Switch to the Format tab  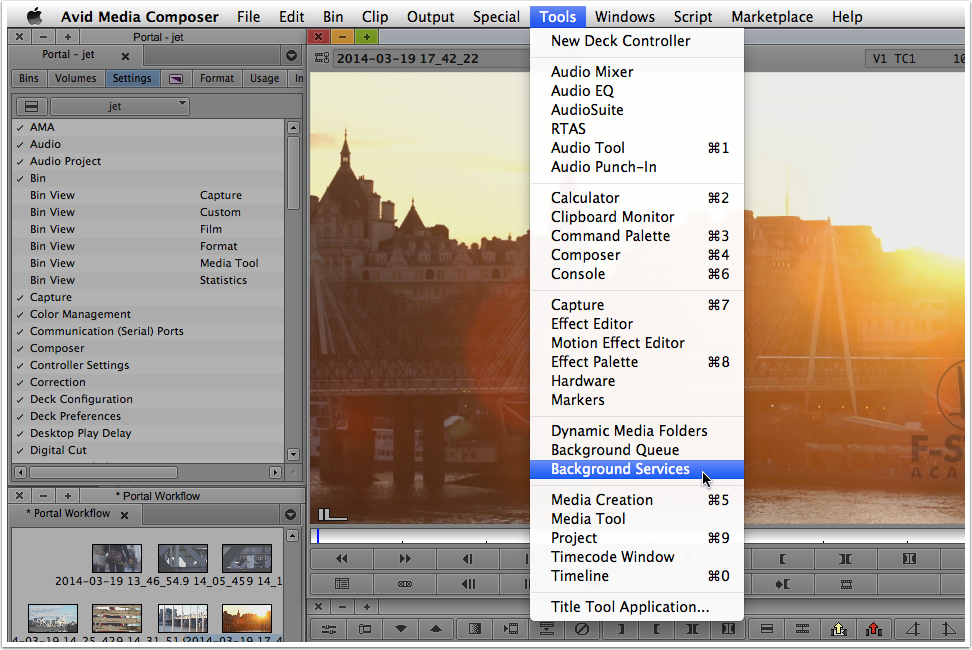[x=217, y=79]
